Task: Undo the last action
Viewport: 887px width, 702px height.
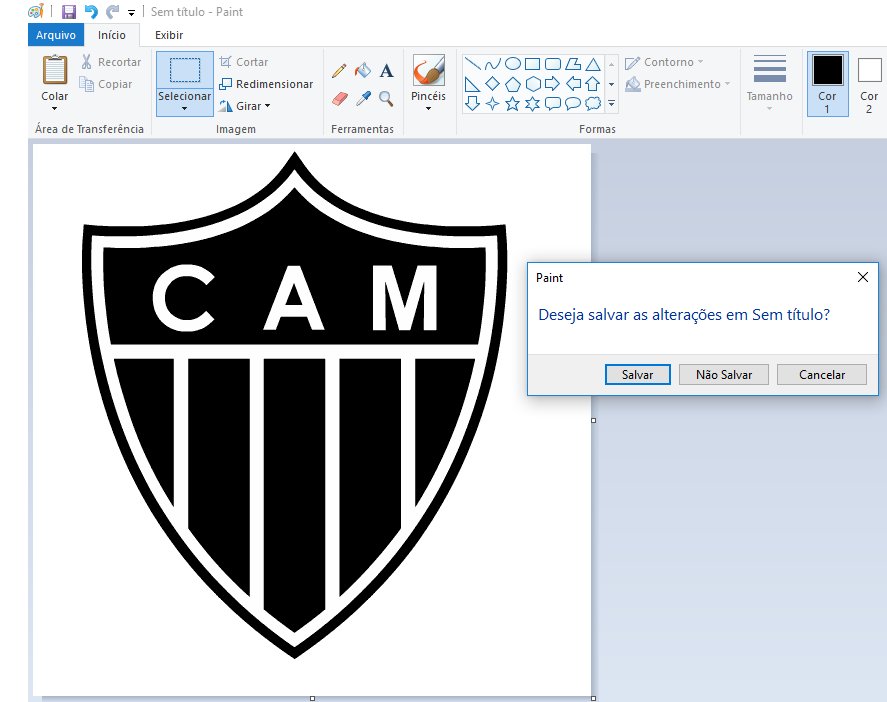Action: coord(91,12)
